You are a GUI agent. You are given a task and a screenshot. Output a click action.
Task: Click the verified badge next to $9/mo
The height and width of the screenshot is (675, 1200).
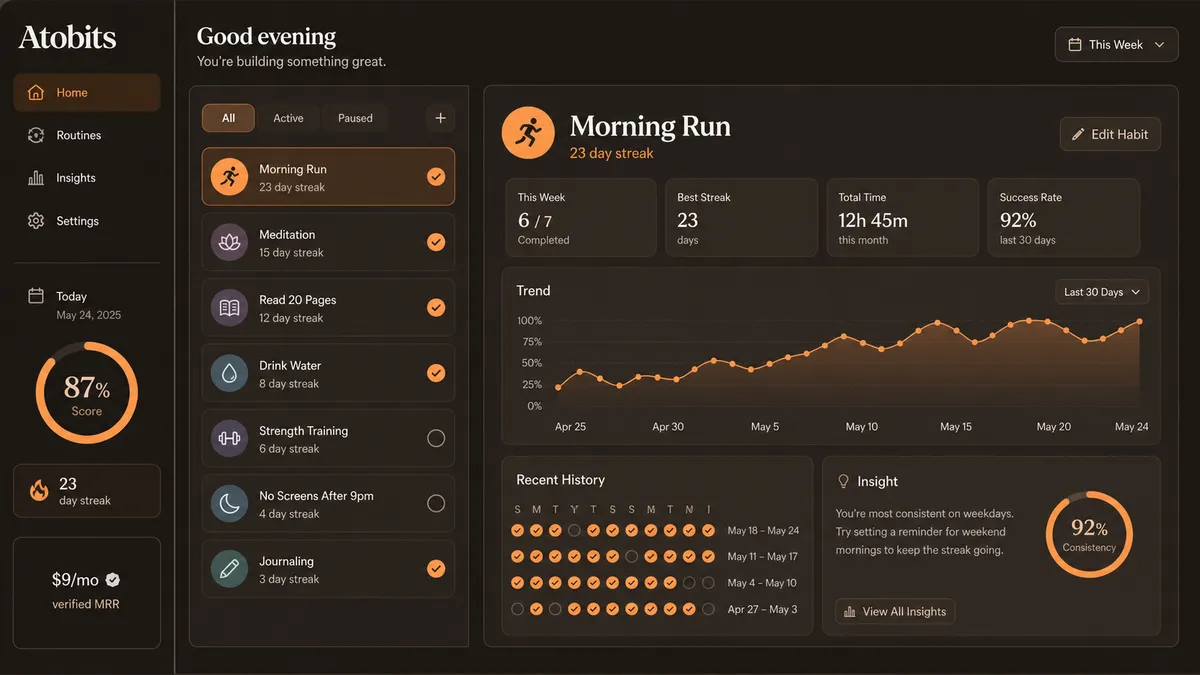(113, 579)
